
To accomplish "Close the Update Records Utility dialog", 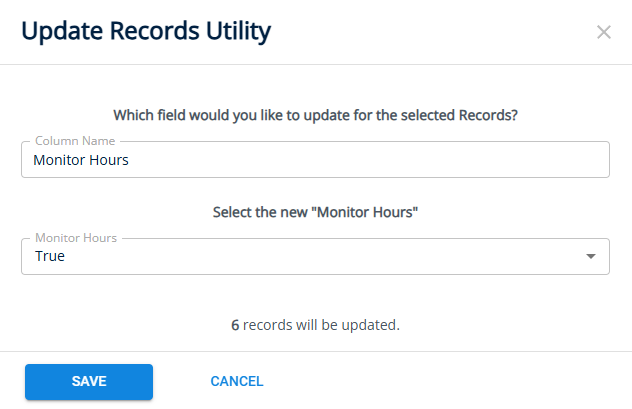I will coord(604,32).
